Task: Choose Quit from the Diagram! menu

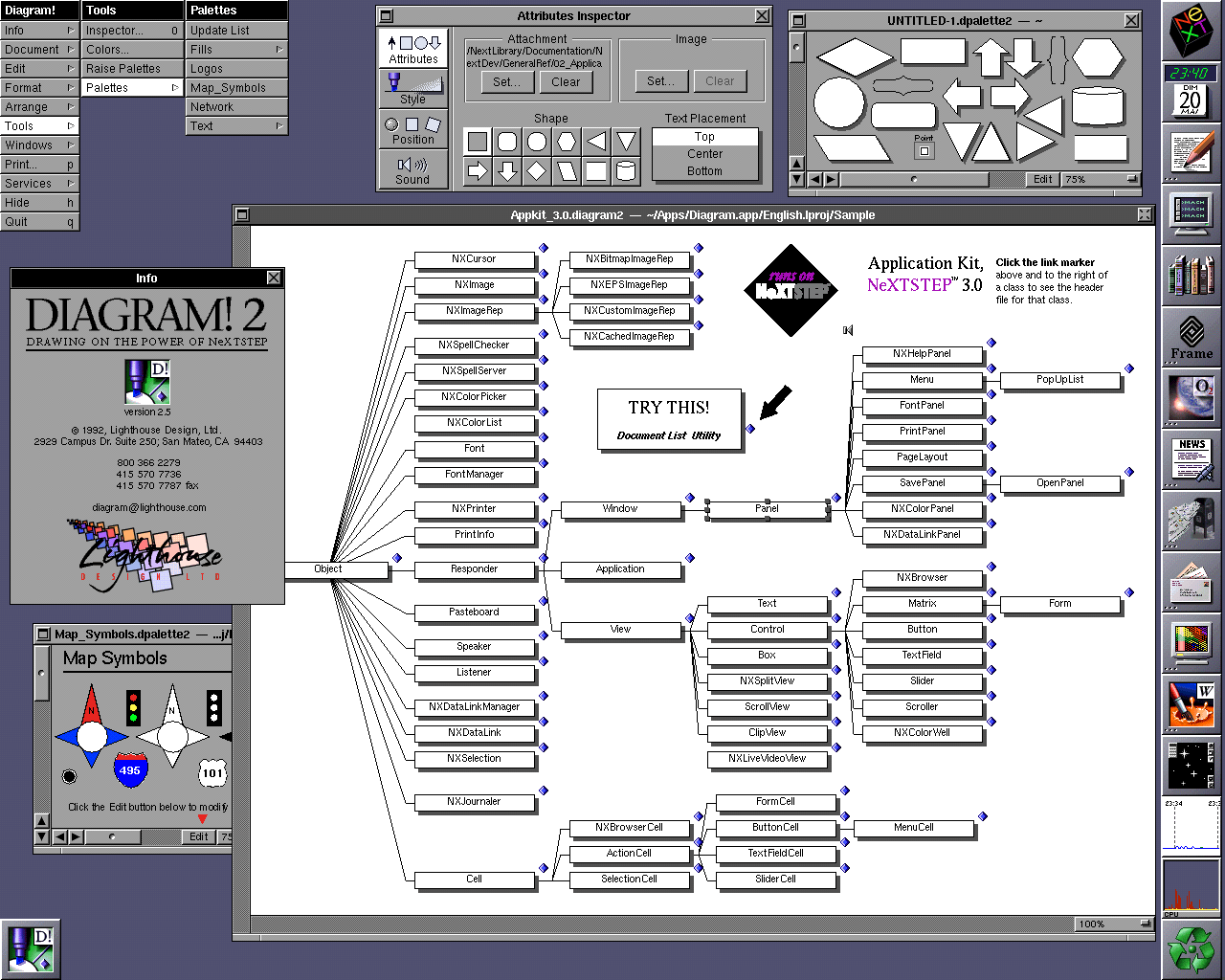Action: click(x=39, y=222)
